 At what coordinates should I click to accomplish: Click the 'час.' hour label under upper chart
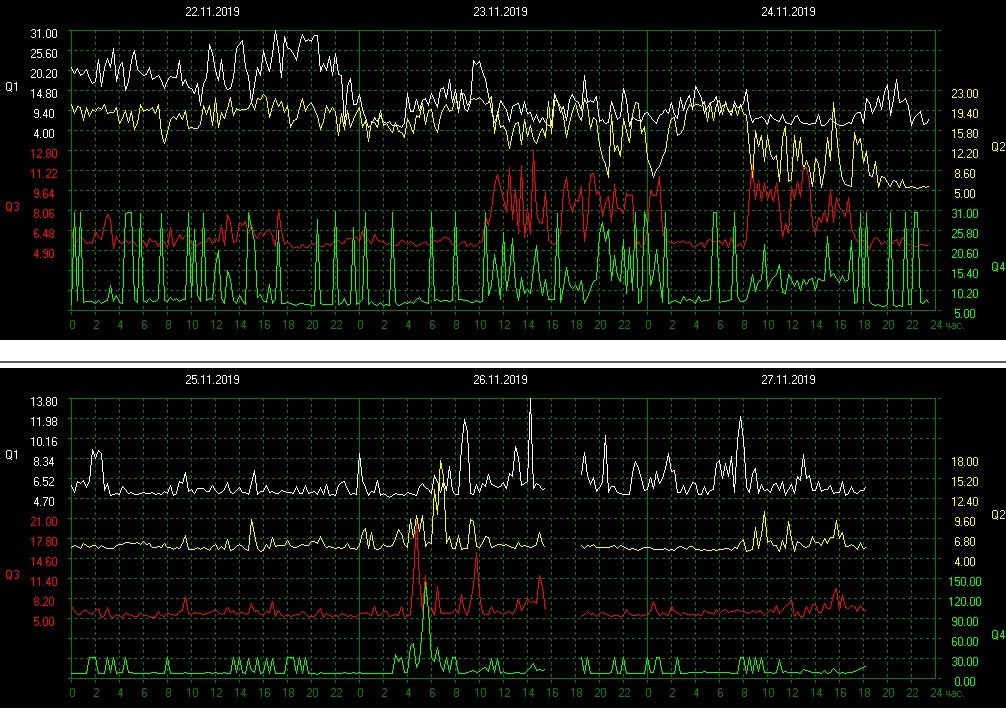957,325
